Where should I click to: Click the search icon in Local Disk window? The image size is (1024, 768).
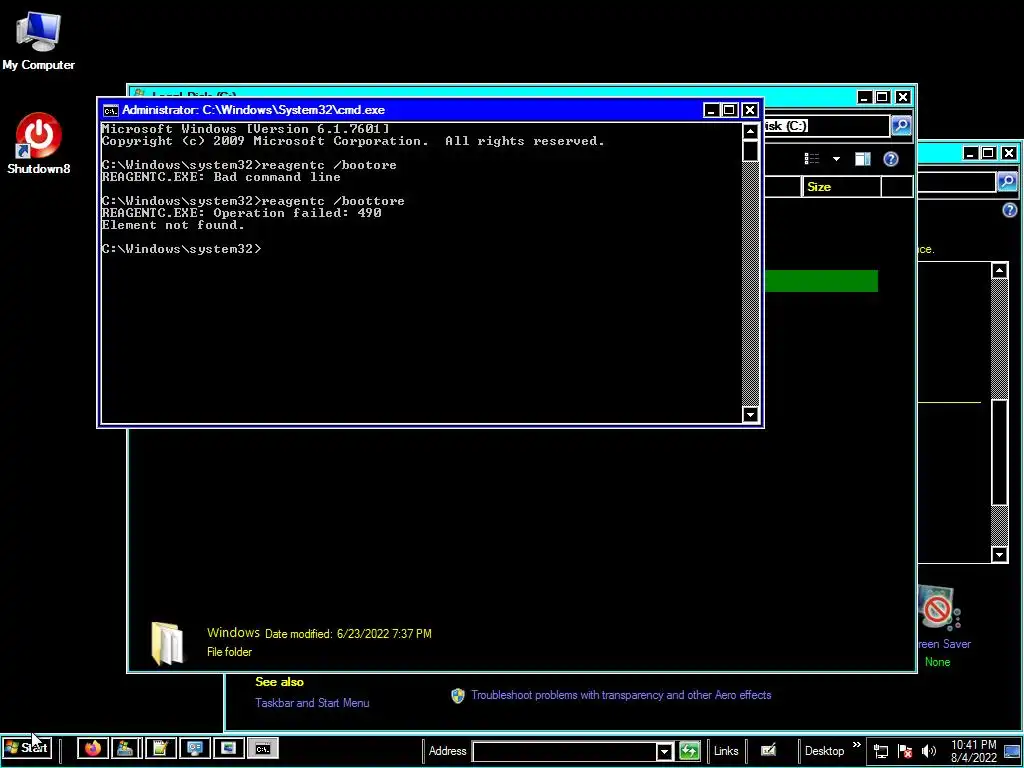(901, 125)
